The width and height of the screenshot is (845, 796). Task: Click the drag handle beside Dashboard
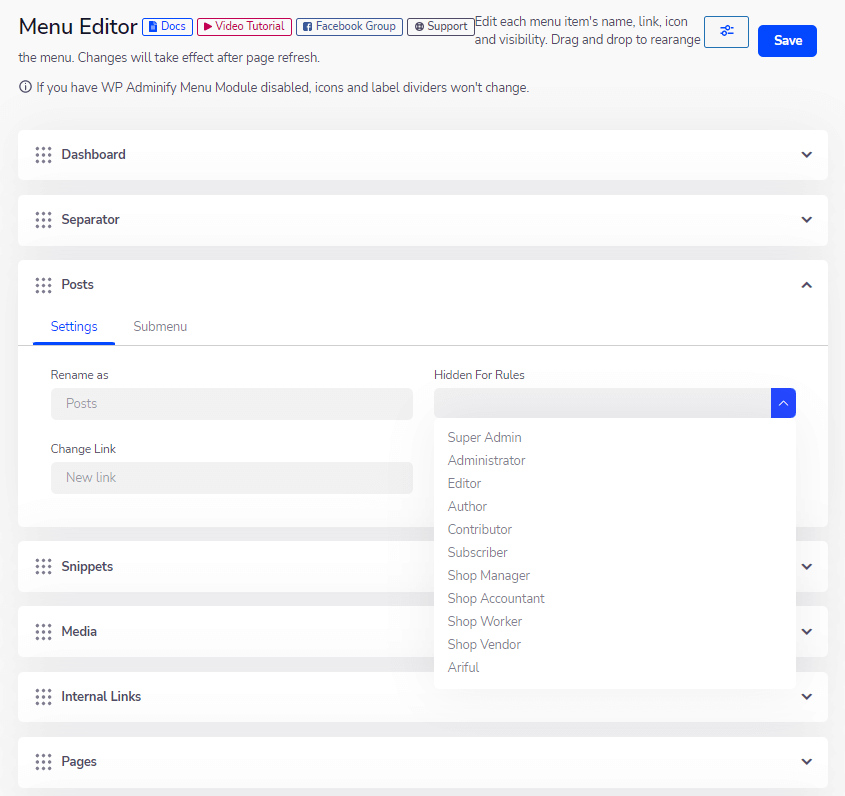coord(43,154)
